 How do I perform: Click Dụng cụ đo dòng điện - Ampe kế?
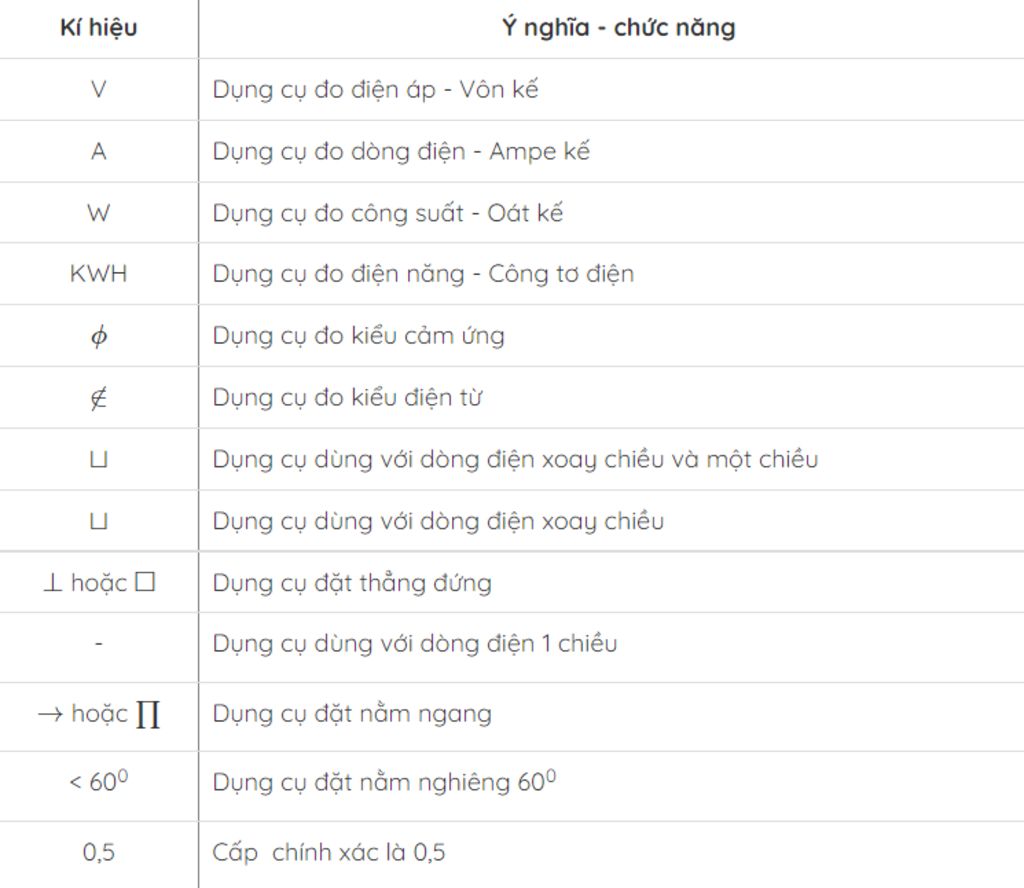tap(401, 152)
